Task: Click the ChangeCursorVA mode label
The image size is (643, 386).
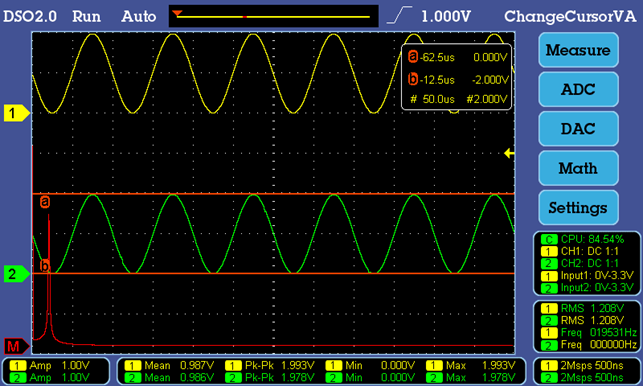Action: pyautogui.click(x=570, y=16)
